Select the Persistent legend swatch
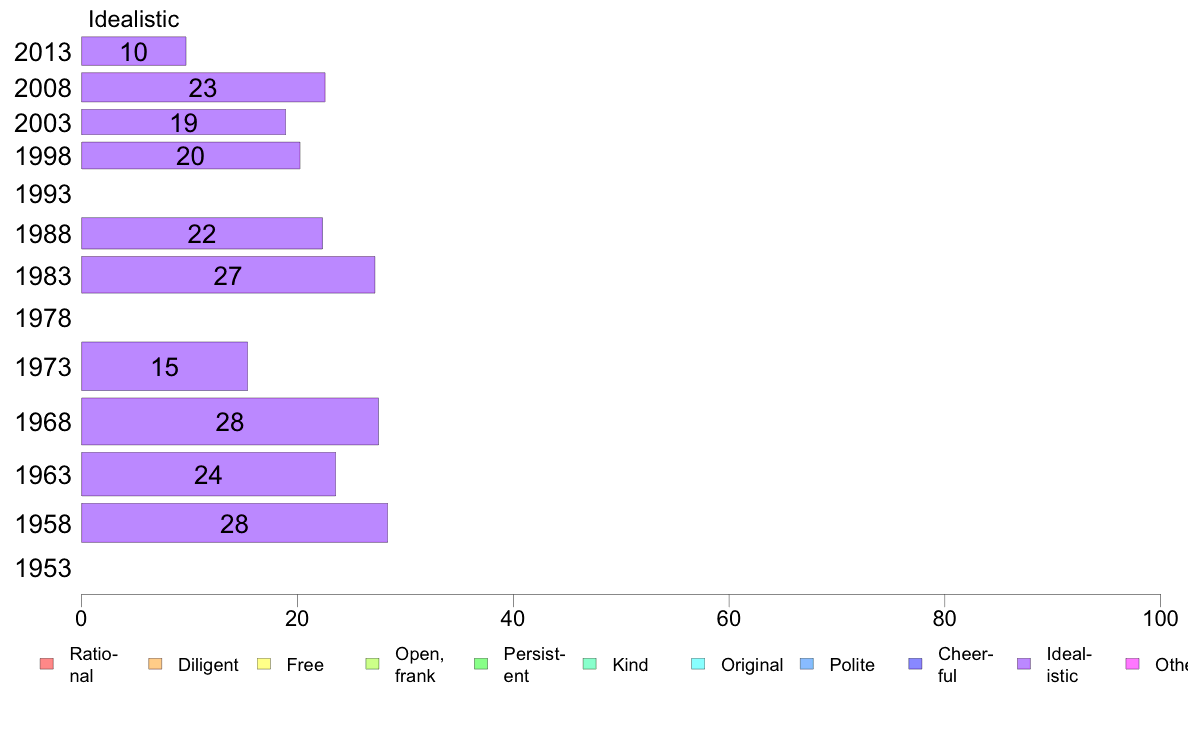 (481, 664)
